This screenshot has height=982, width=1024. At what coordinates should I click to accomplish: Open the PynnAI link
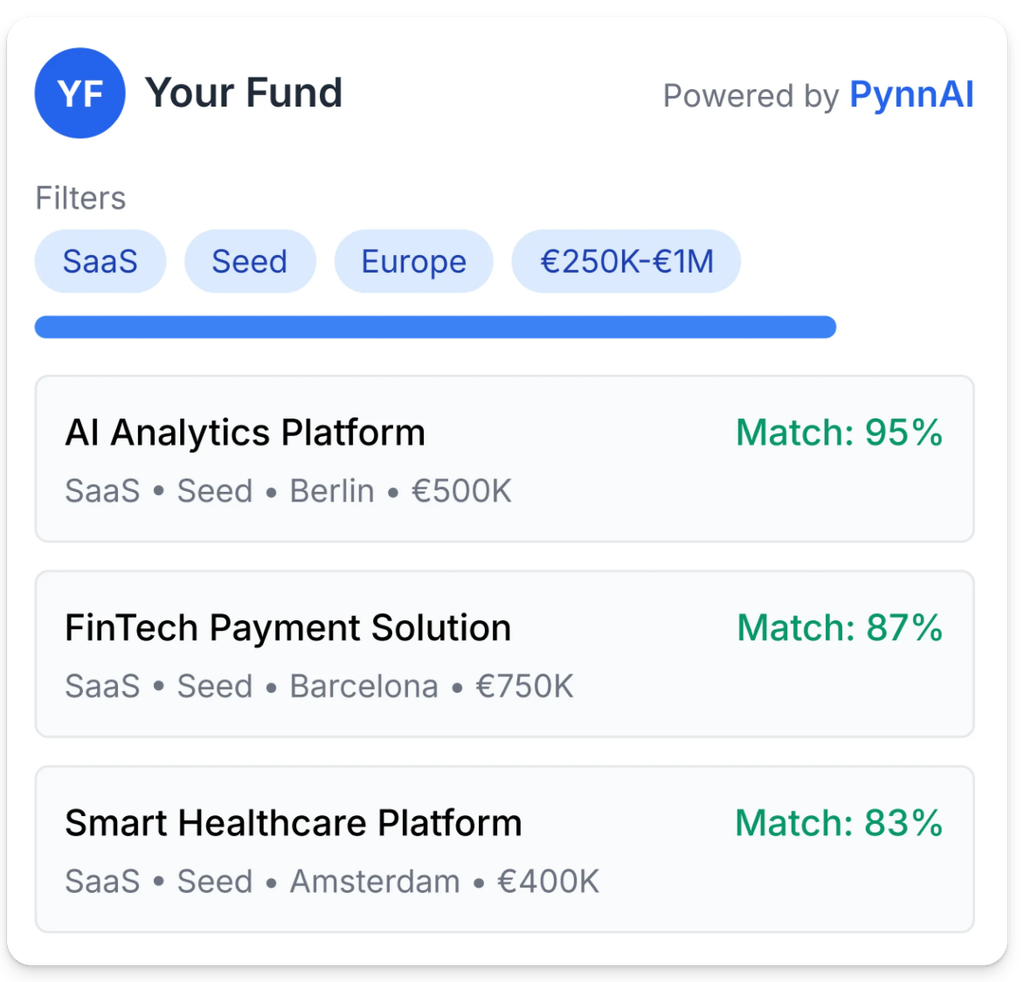tap(911, 95)
